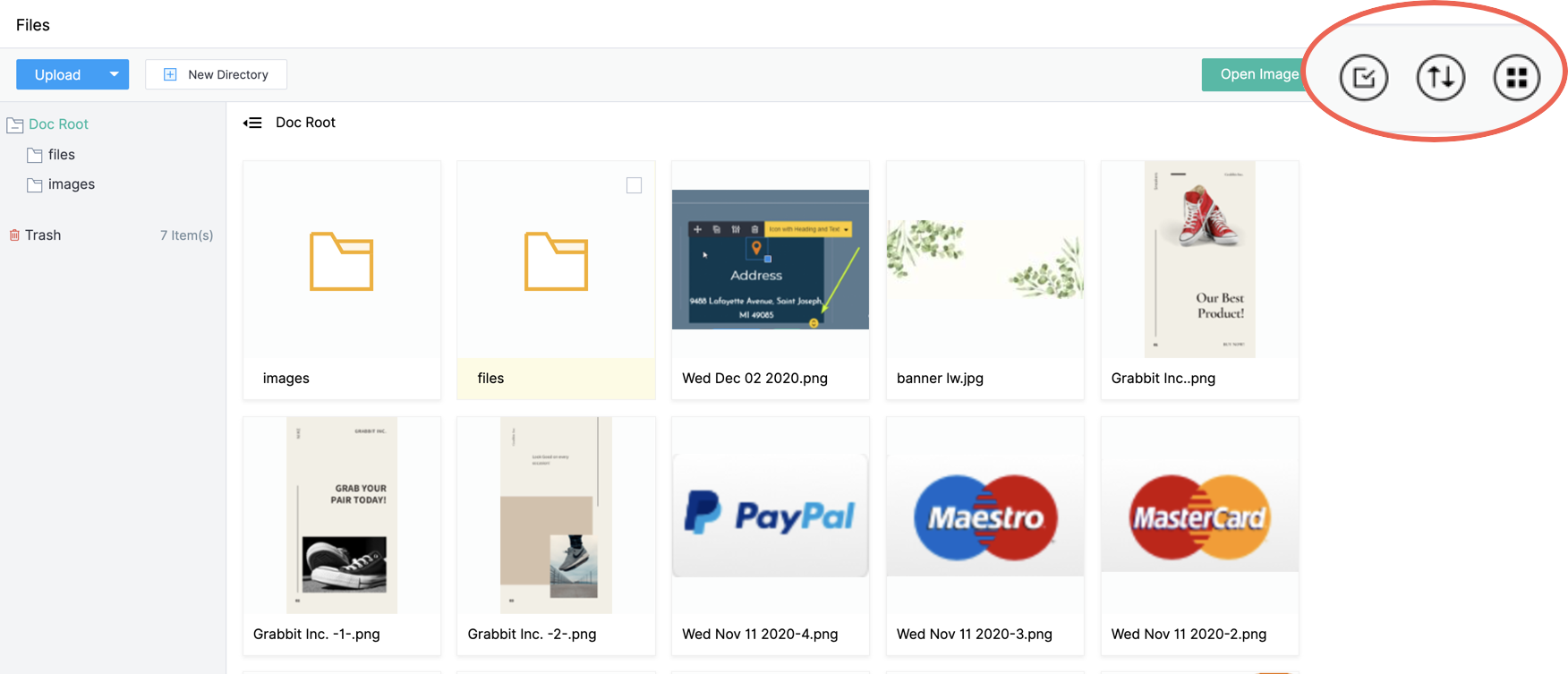Switch to grid view icon
This screenshot has width=1568, height=674.
click(x=1516, y=78)
